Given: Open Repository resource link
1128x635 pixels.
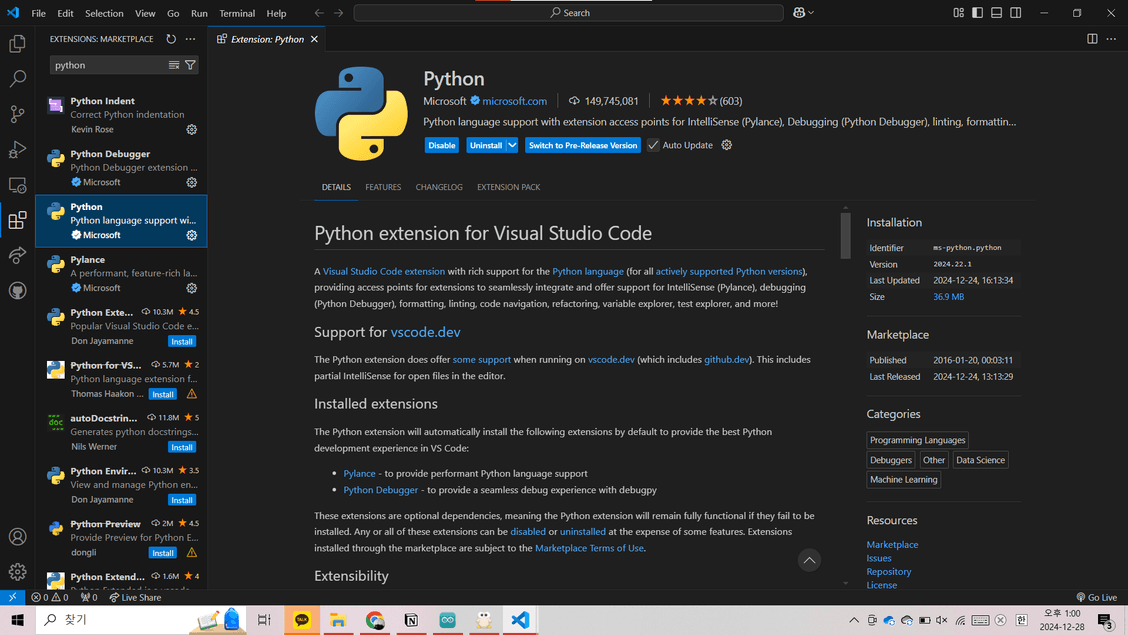Looking at the screenshot, I should click(888, 572).
